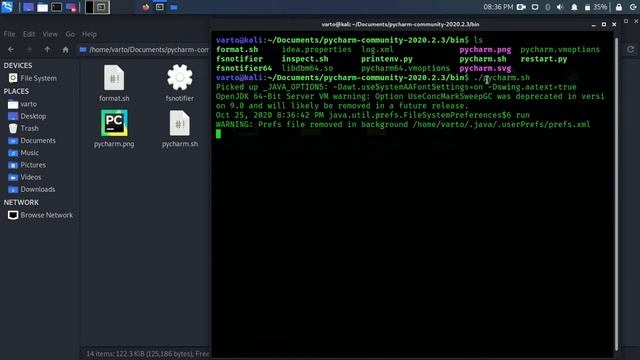Open the Edit menu
640x360 pixels.
(29, 34)
